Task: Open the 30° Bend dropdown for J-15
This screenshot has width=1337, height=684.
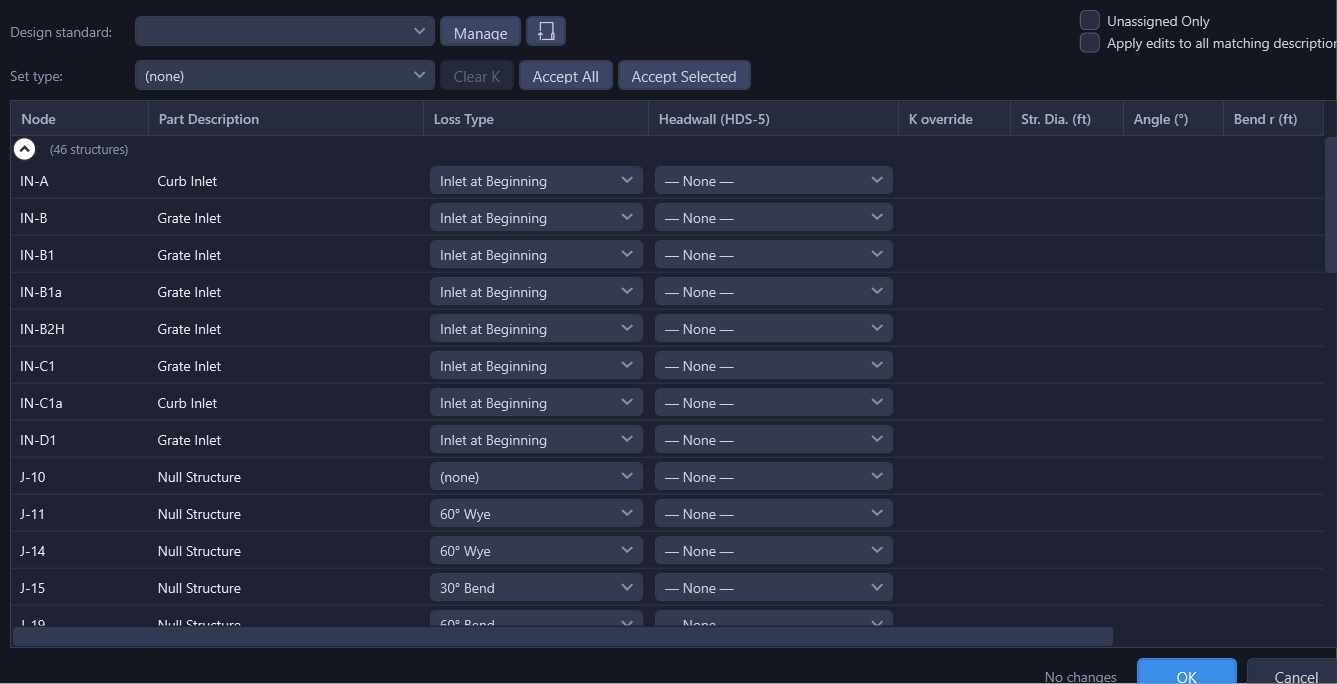Action: [x=536, y=588]
